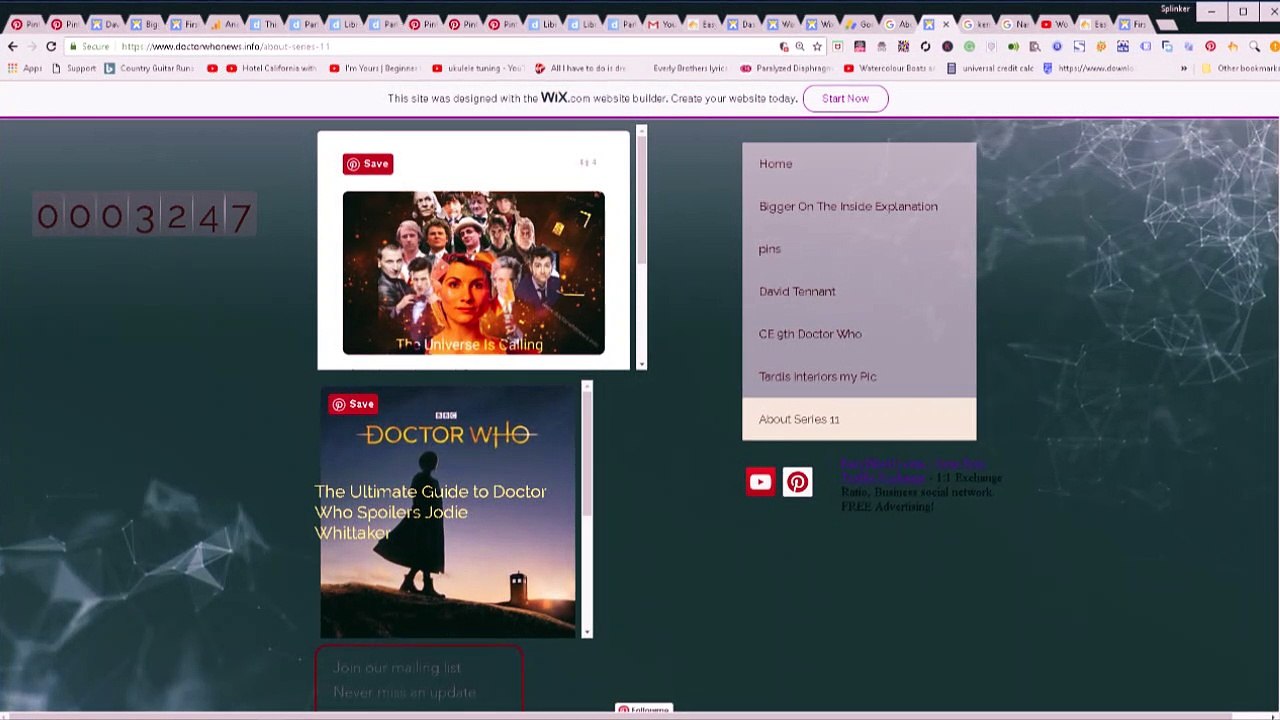1280x720 pixels.
Task: Go back using the browser back arrow
Action: tap(12, 46)
